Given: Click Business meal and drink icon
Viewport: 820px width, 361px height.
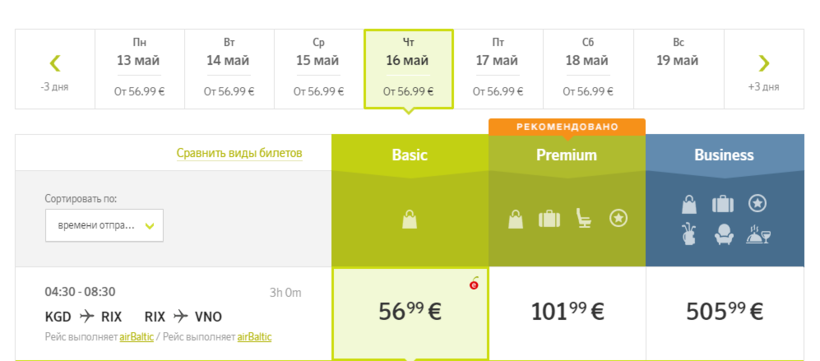Looking at the screenshot, I should (758, 234).
